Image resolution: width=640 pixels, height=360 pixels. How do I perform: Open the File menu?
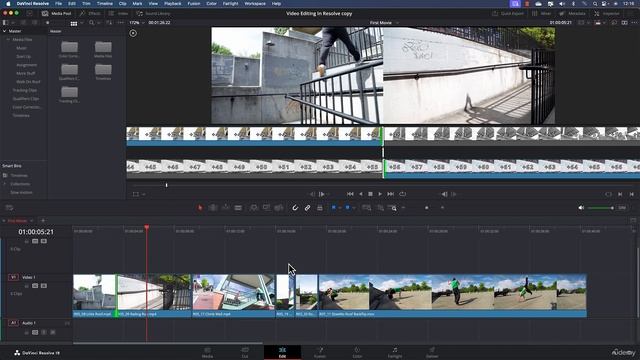pos(59,3)
